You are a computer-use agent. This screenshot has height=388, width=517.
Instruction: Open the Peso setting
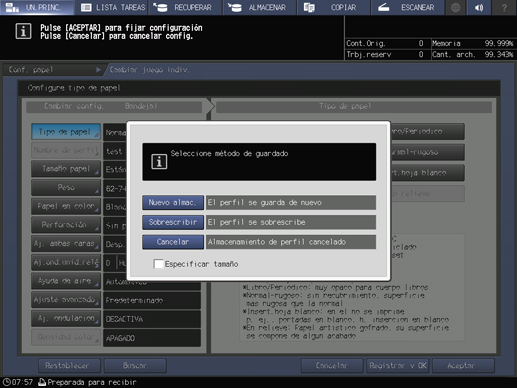(66, 188)
